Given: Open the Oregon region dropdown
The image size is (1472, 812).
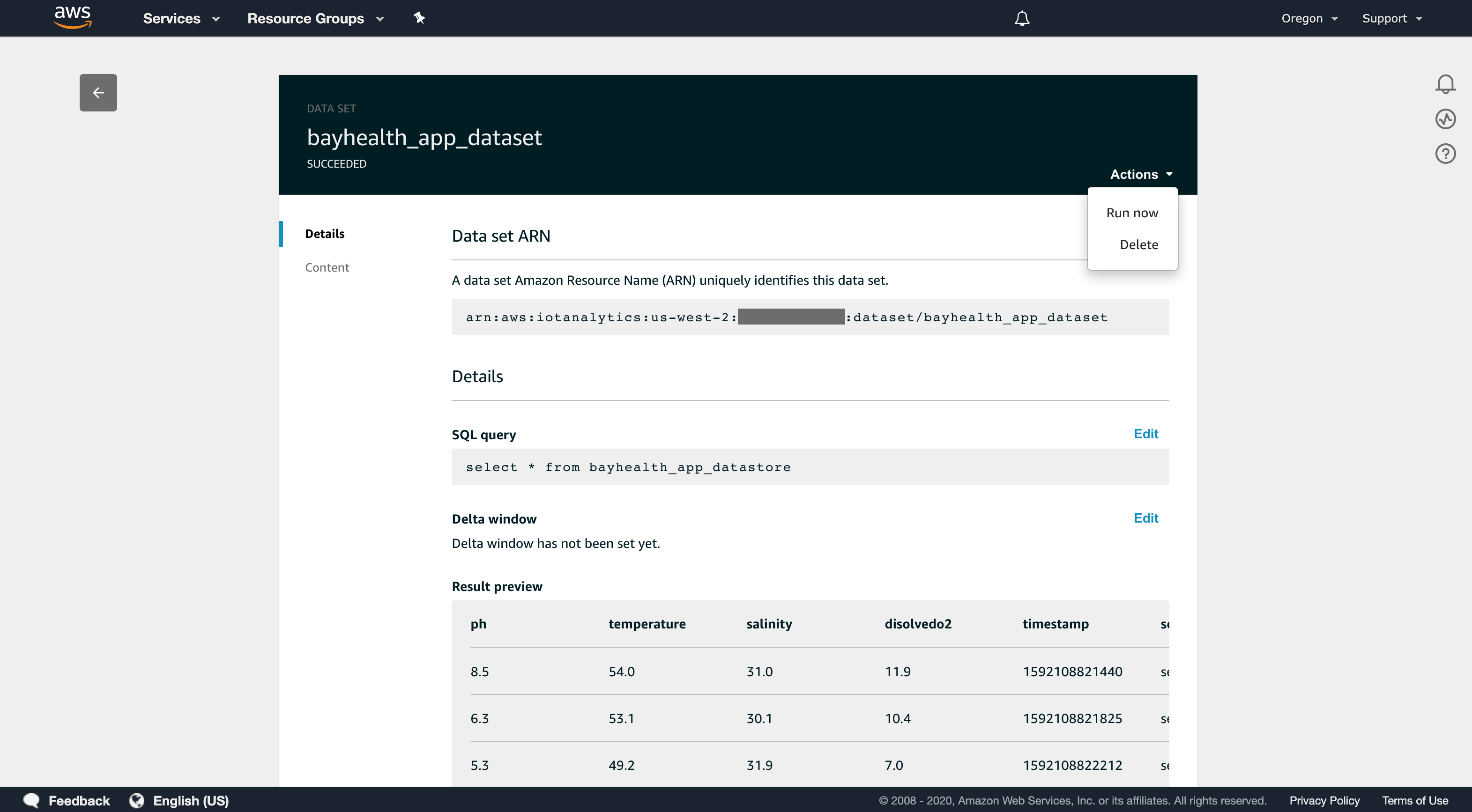Looking at the screenshot, I should point(1309,18).
